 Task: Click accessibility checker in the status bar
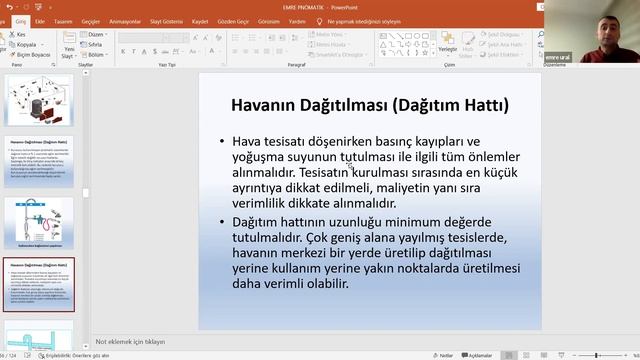point(74,356)
